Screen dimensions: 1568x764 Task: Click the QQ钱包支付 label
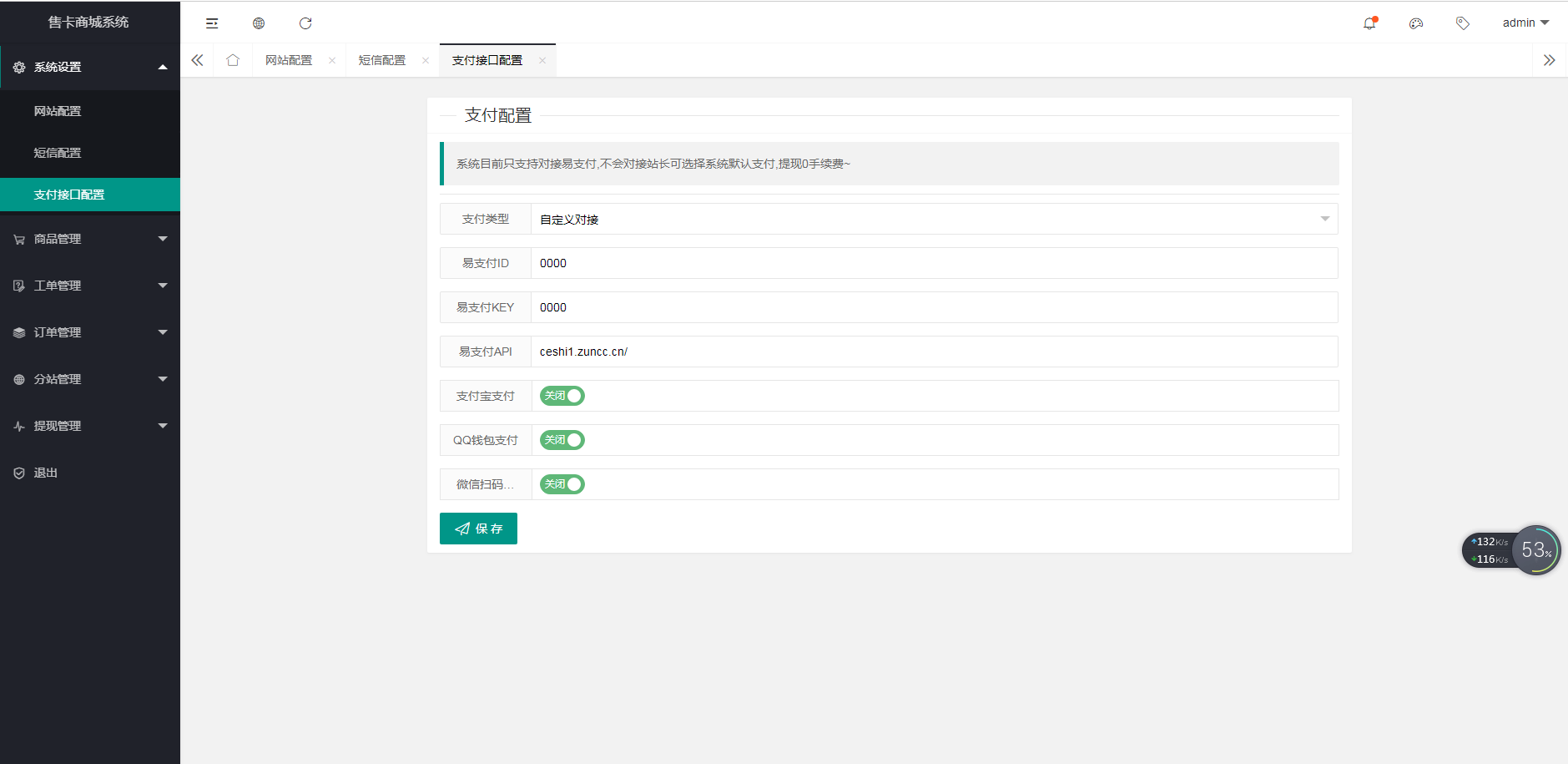point(486,440)
